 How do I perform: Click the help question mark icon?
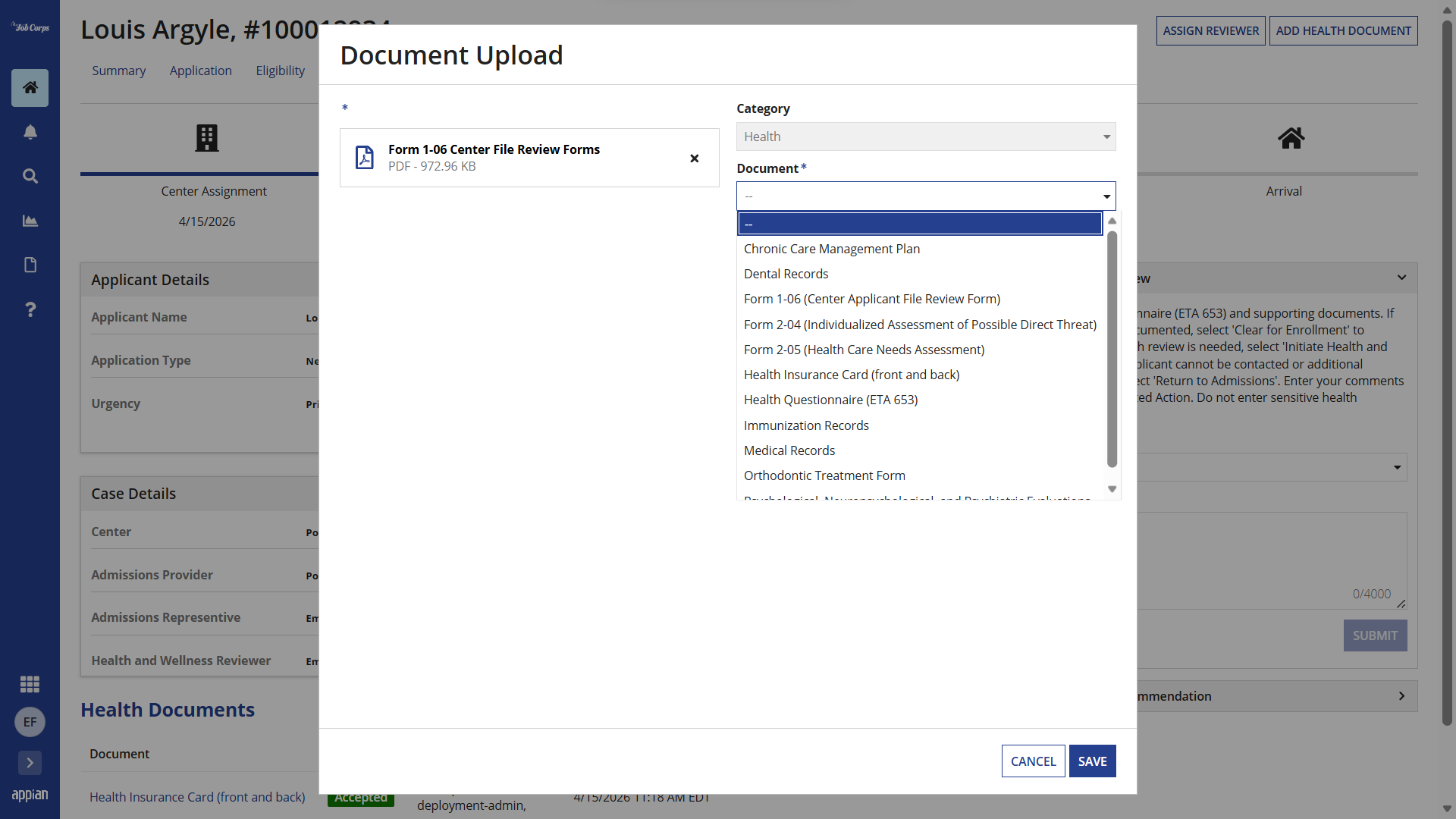click(30, 309)
